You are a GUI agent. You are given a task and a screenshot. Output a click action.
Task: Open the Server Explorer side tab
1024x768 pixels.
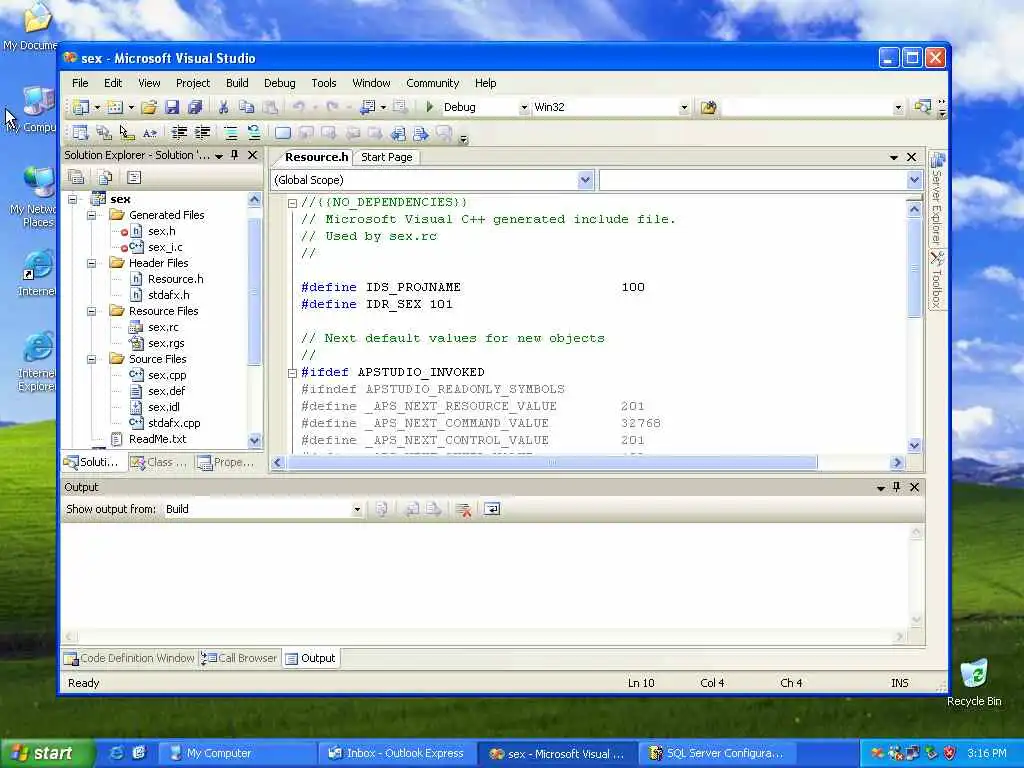[937, 199]
